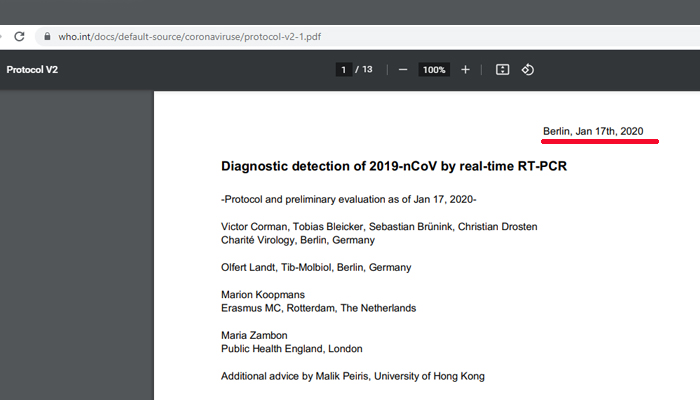Click the Victor Corman authors line
The height and width of the screenshot is (400, 700).
point(379,226)
